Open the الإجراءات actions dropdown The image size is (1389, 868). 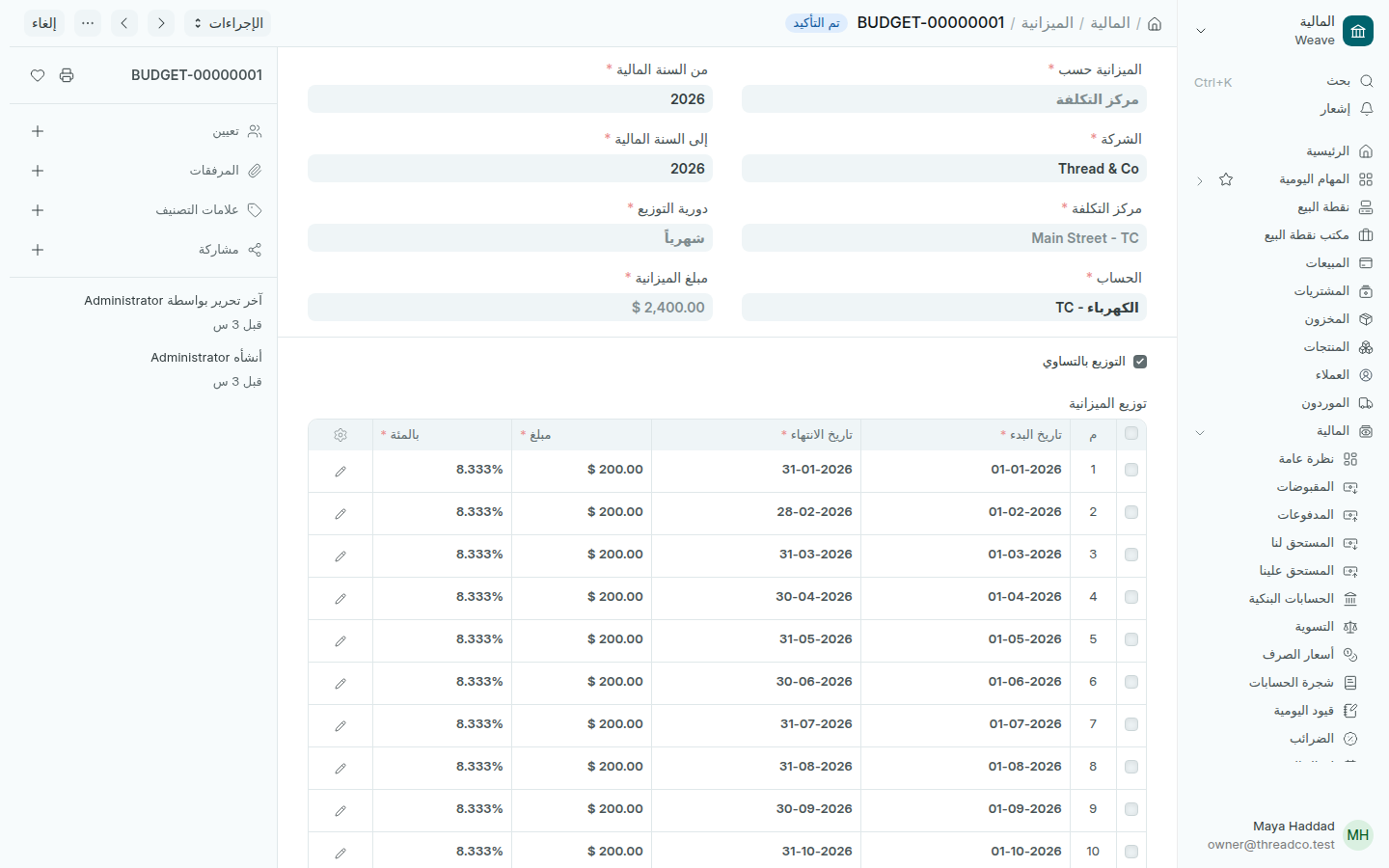[228, 23]
